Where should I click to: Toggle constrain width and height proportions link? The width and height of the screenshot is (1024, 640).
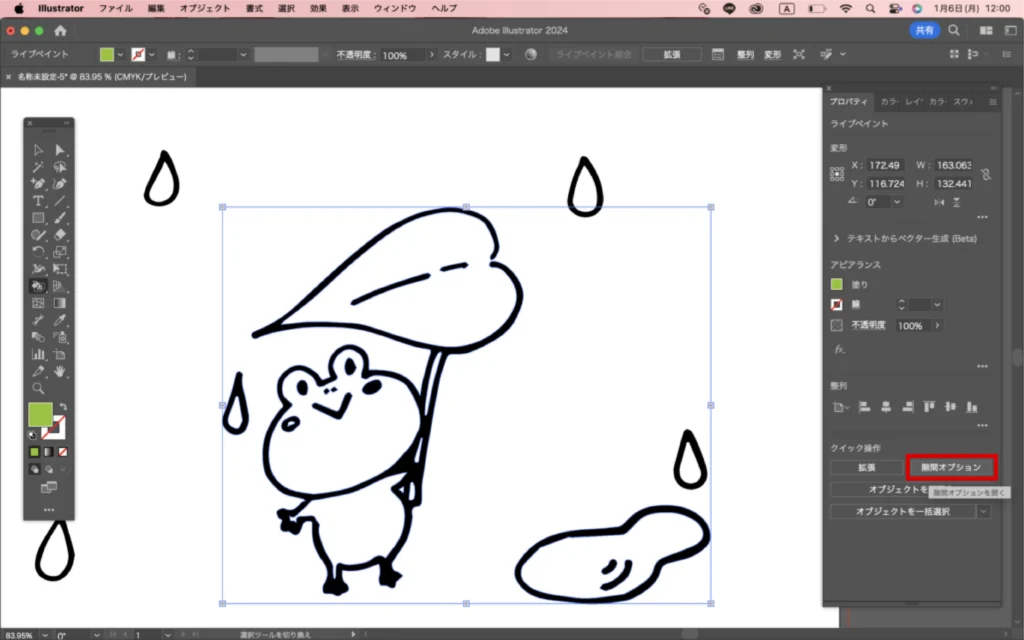tap(986, 174)
